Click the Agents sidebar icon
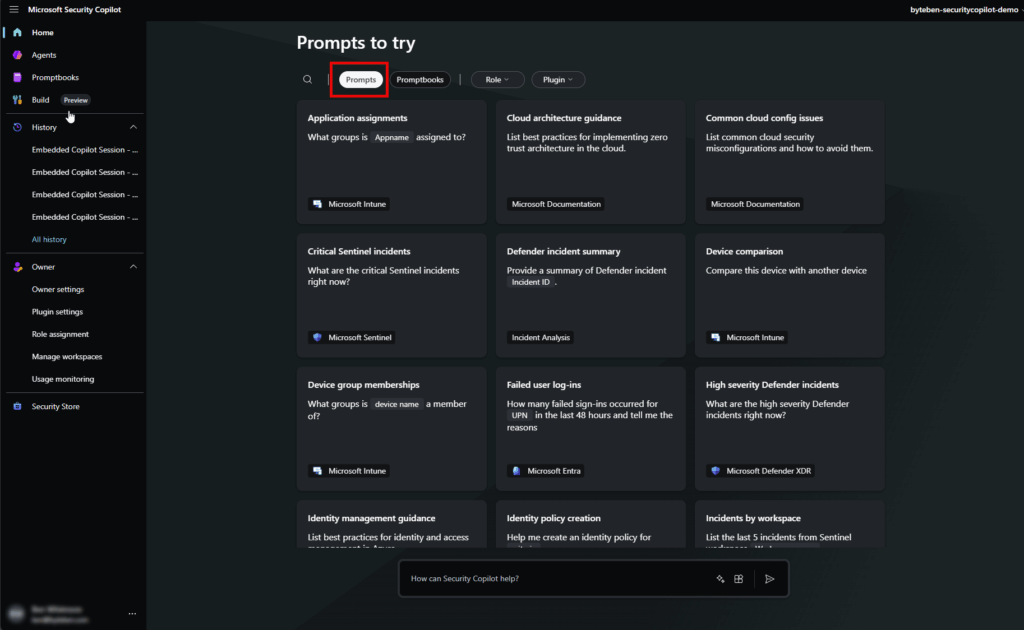This screenshot has width=1024, height=630. tap(17, 55)
